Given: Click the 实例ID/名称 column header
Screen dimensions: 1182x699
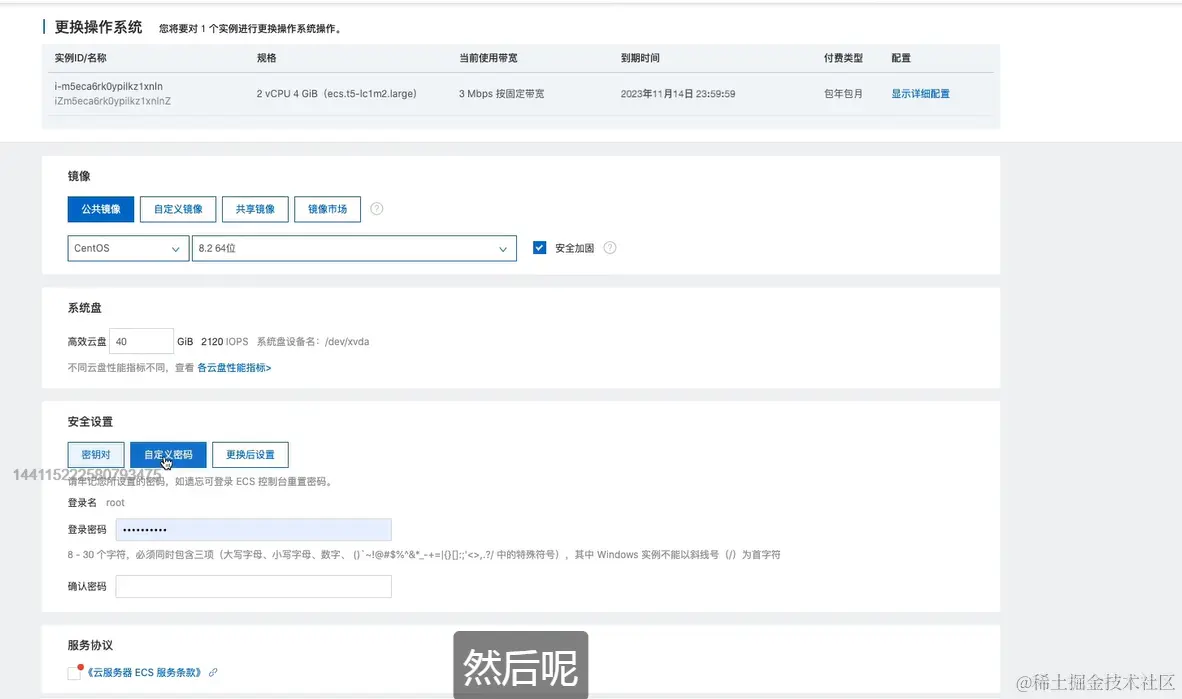Looking at the screenshot, I should pos(81,58).
